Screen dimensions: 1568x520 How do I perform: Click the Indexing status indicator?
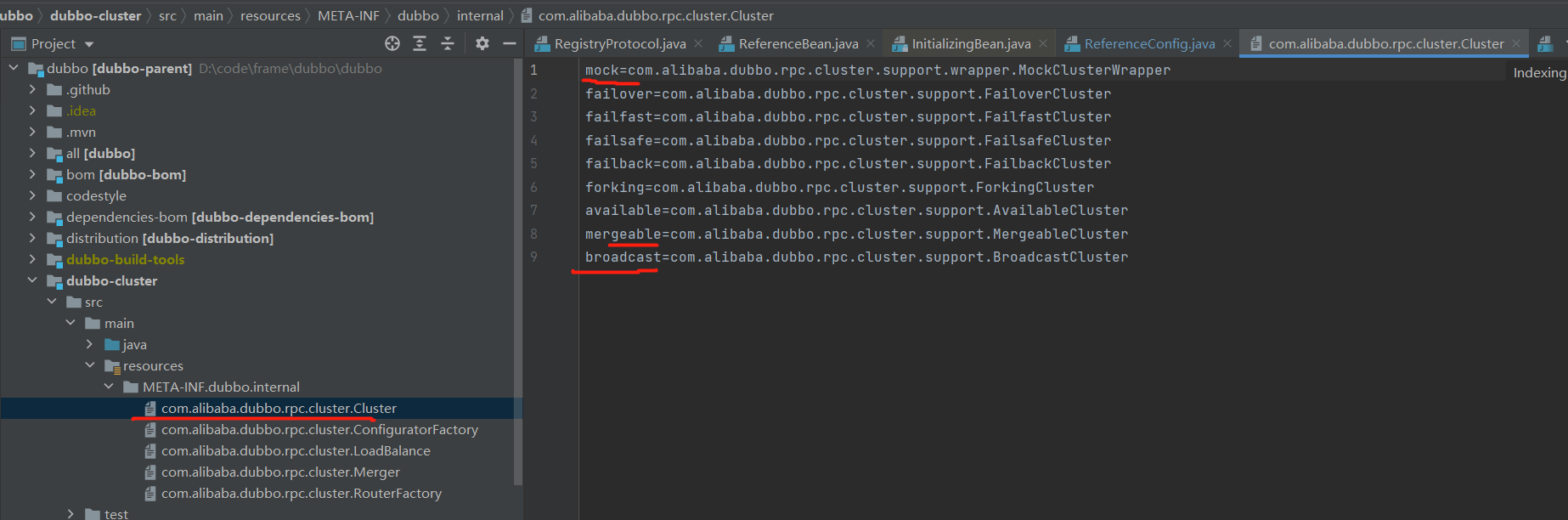pos(1539,73)
